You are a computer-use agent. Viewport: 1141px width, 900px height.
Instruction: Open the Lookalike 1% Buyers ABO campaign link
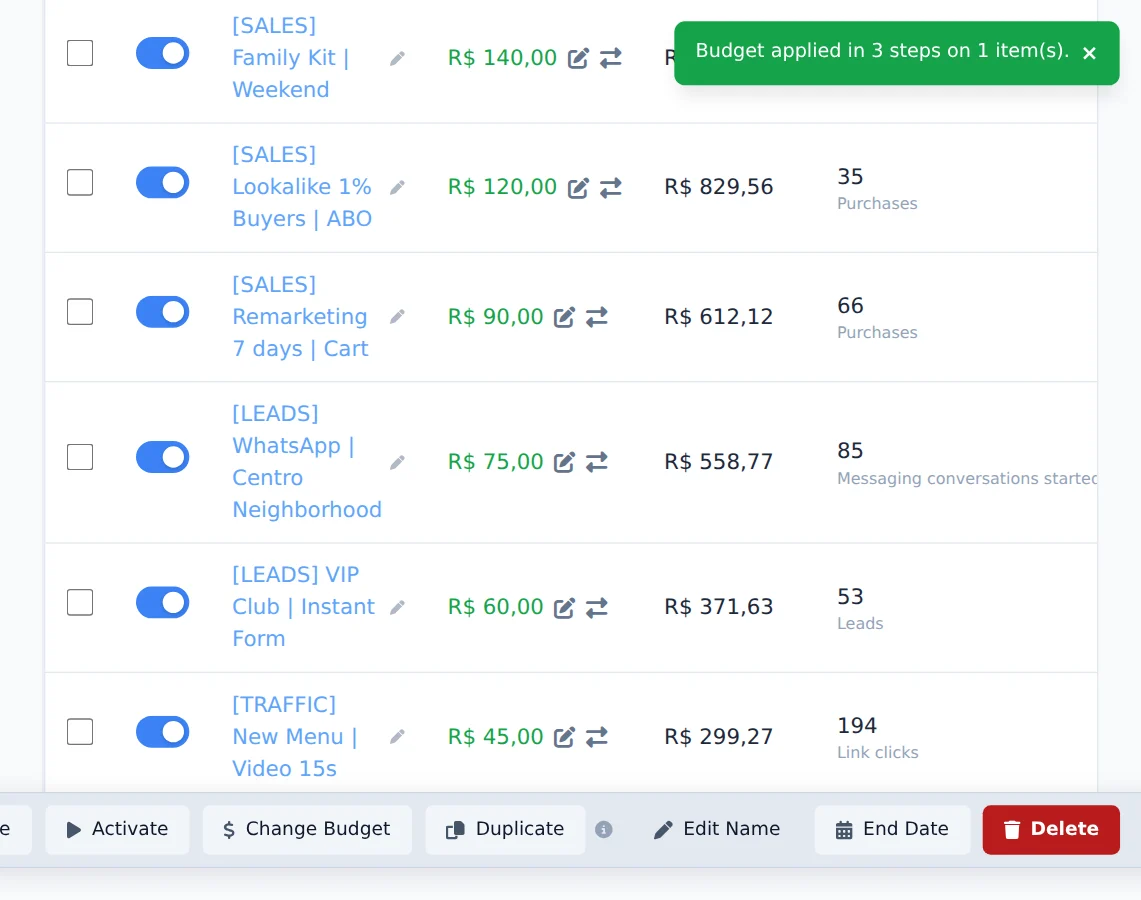click(x=302, y=187)
